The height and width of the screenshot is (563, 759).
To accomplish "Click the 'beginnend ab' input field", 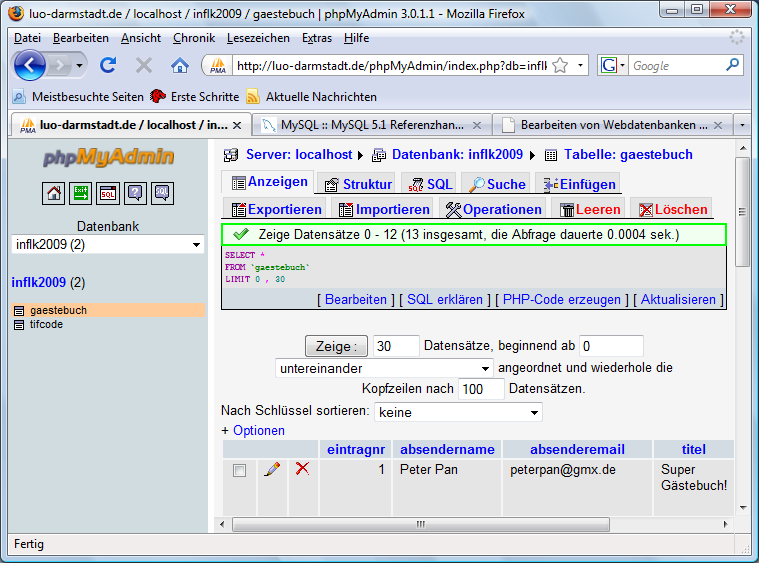I will point(611,346).
